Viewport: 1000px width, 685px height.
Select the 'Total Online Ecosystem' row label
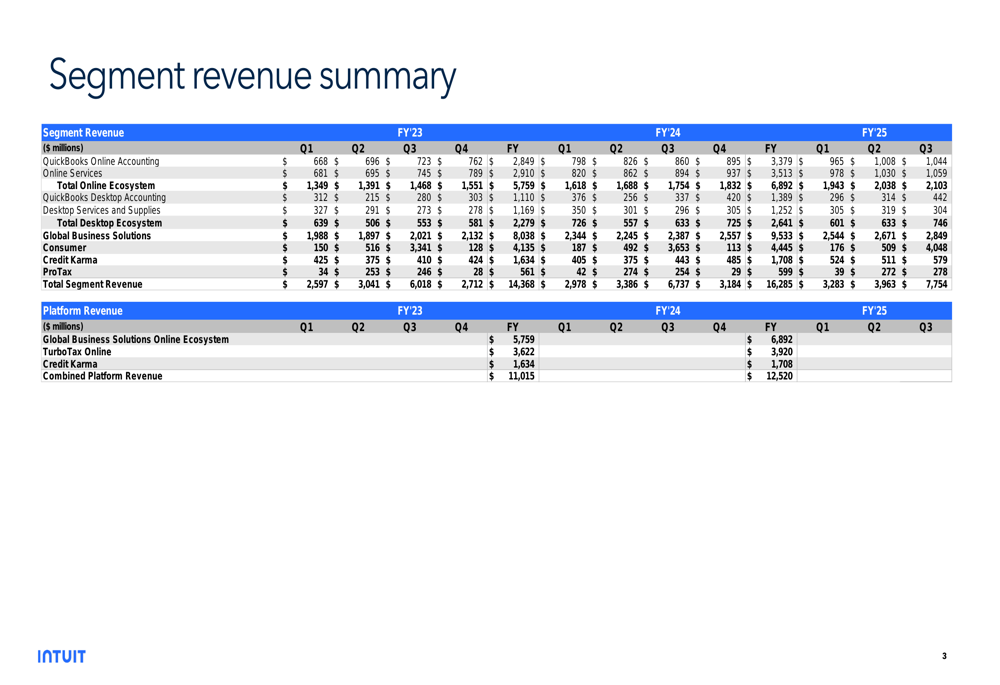point(106,186)
